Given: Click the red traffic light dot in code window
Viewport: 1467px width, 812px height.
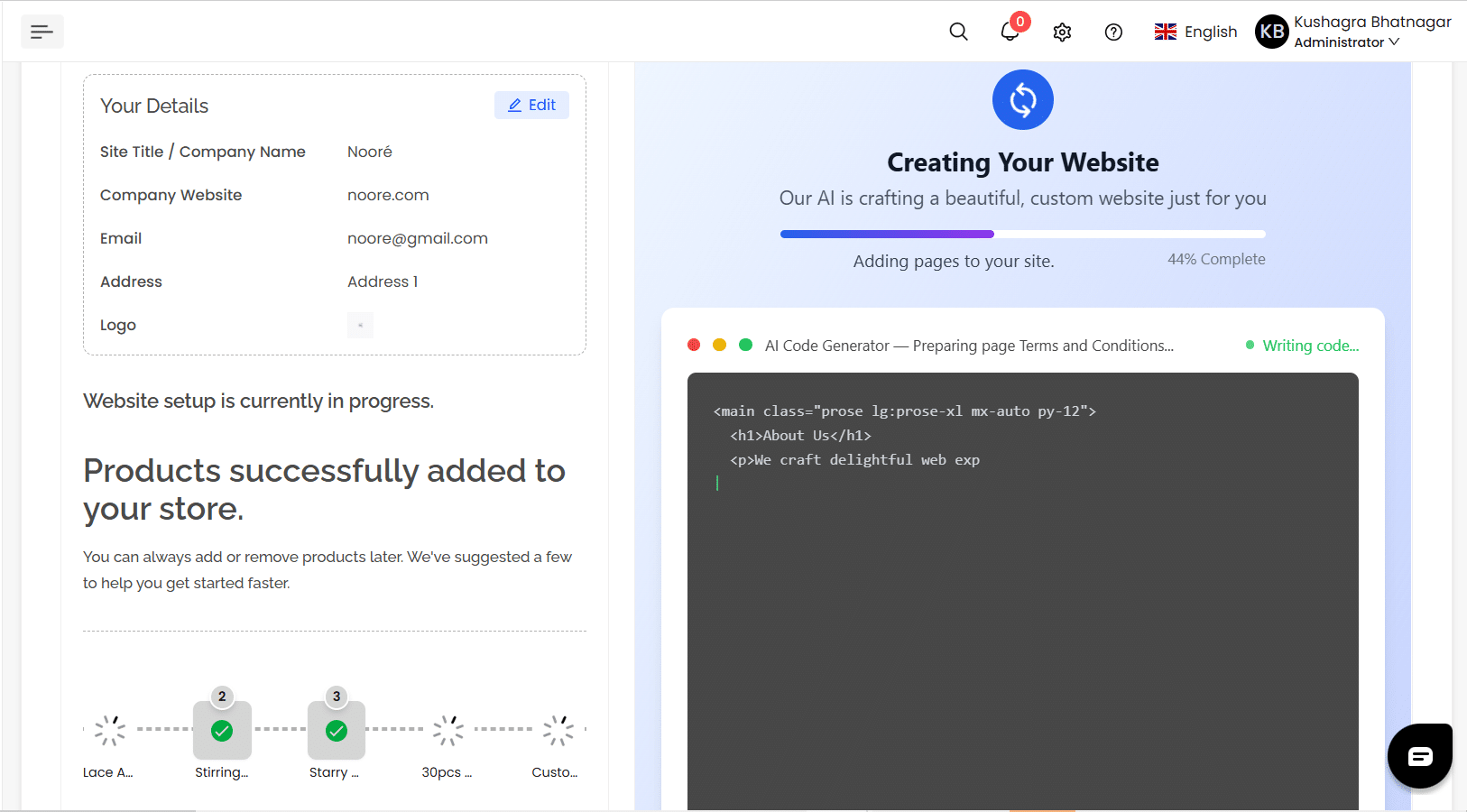Looking at the screenshot, I should click(694, 345).
